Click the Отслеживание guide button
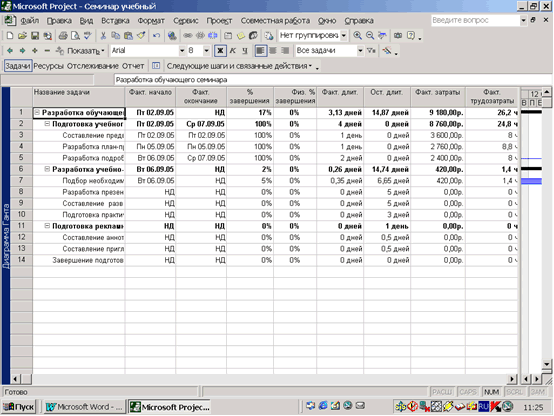554x416 pixels. pyautogui.click(x=93, y=66)
